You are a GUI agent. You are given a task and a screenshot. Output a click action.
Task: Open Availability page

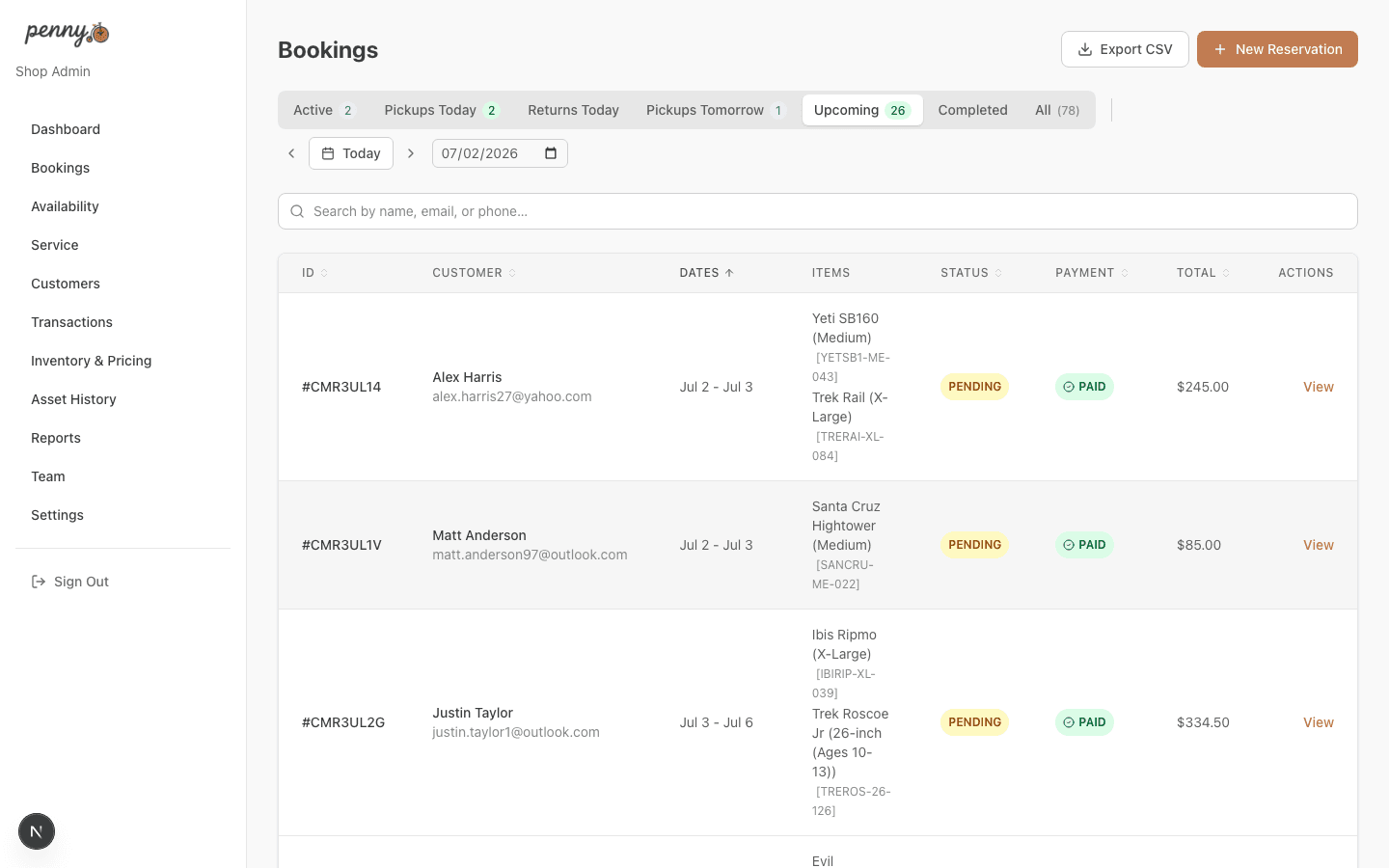[x=65, y=206]
